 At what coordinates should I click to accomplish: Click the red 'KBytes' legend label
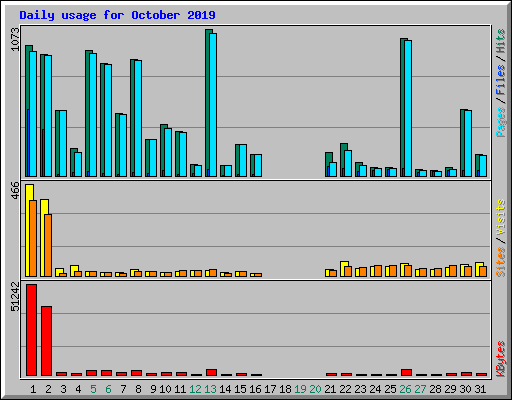click(500, 359)
